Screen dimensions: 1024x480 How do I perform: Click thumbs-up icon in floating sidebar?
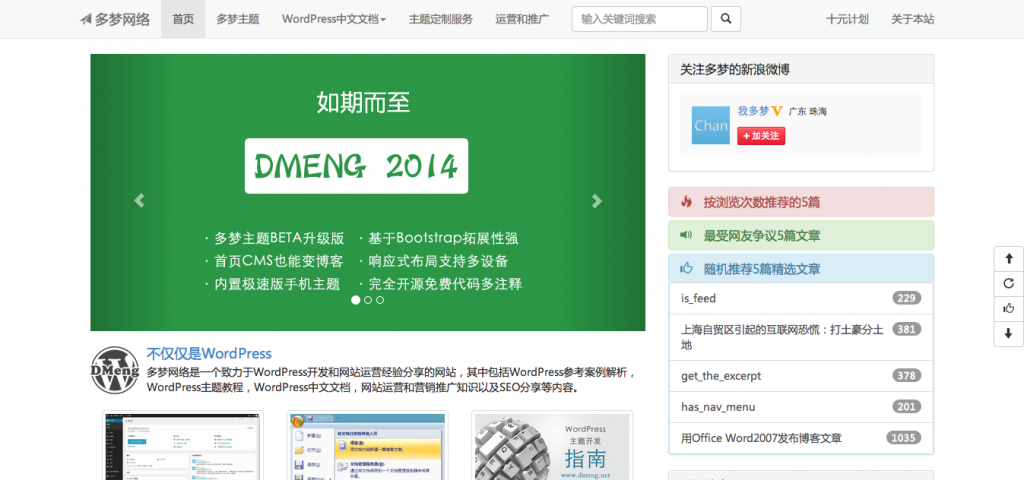[x=1008, y=308]
